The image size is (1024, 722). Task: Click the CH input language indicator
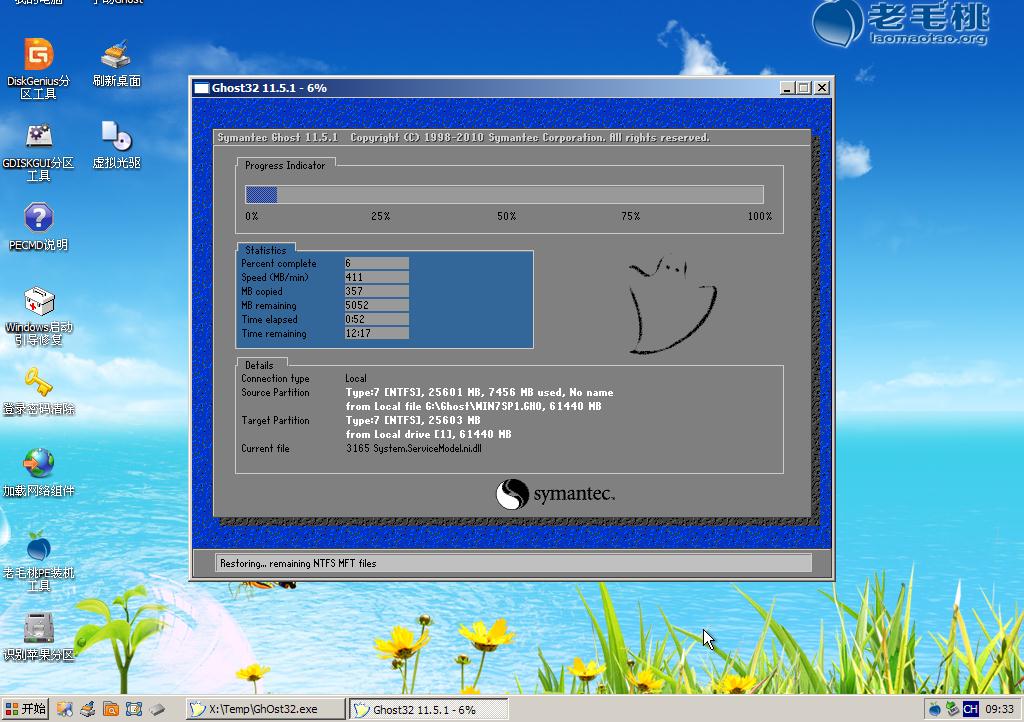(969, 709)
